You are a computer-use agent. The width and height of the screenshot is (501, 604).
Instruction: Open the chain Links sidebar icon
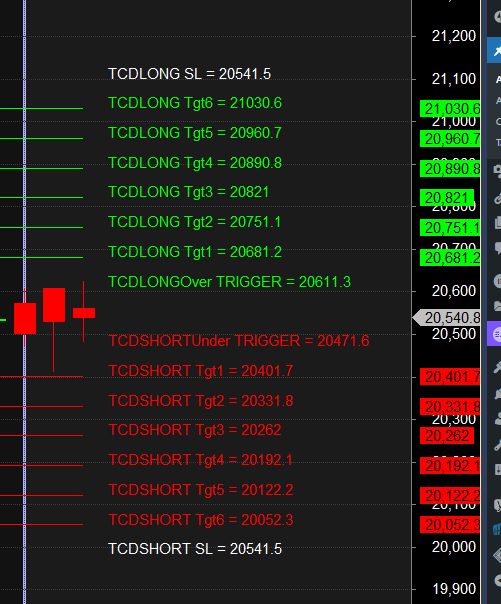click(497, 198)
